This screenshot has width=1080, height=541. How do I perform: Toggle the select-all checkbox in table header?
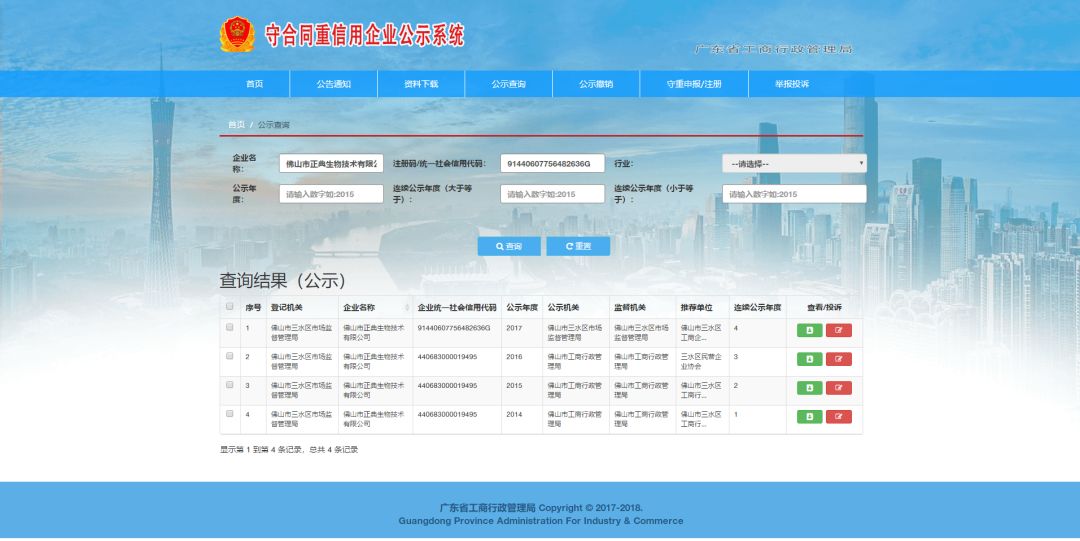pos(229,307)
